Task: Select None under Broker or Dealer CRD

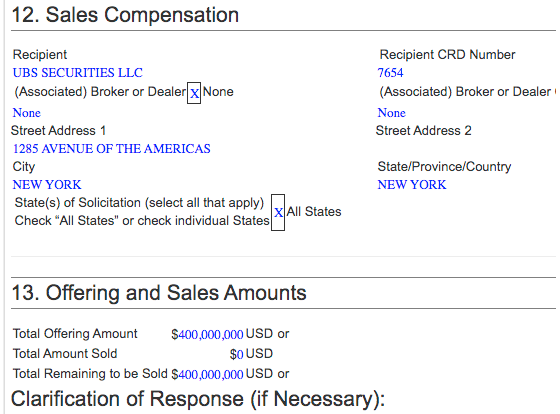Action: coord(392,113)
